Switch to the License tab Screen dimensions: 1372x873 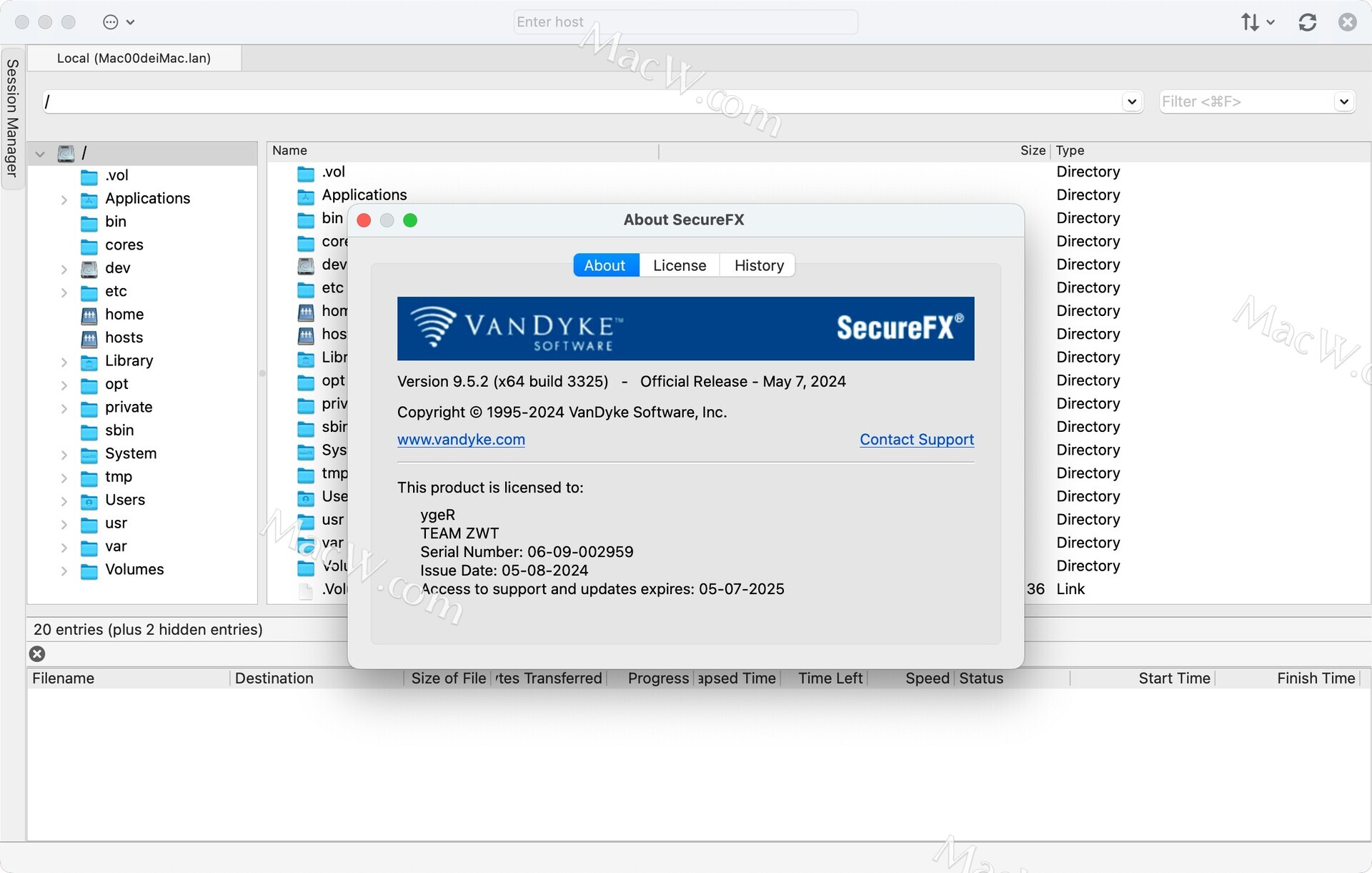(679, 265)
